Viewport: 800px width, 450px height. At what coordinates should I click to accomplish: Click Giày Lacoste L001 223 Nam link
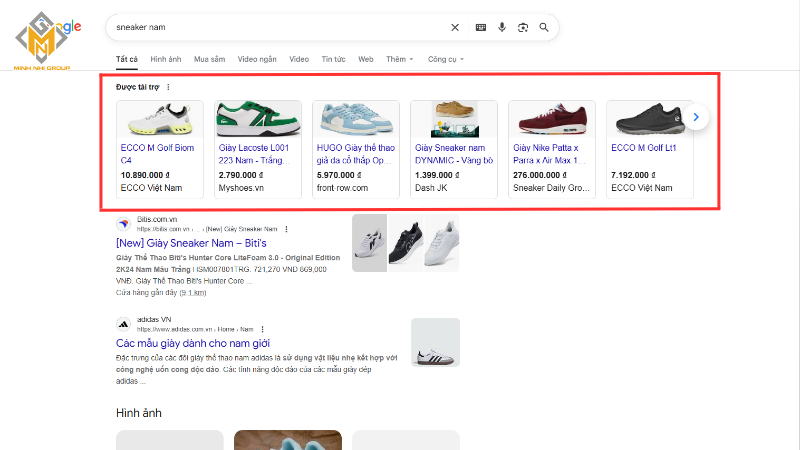[x=254, y=154]
